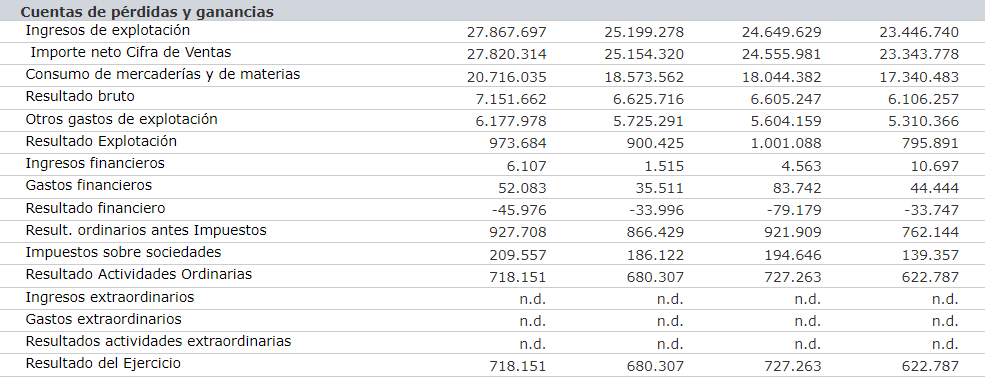The height and width of the screenshot is (378, 985).
Task: Select the 'Importe neto Cifra de Ventas' label
Action: (131, 52)
